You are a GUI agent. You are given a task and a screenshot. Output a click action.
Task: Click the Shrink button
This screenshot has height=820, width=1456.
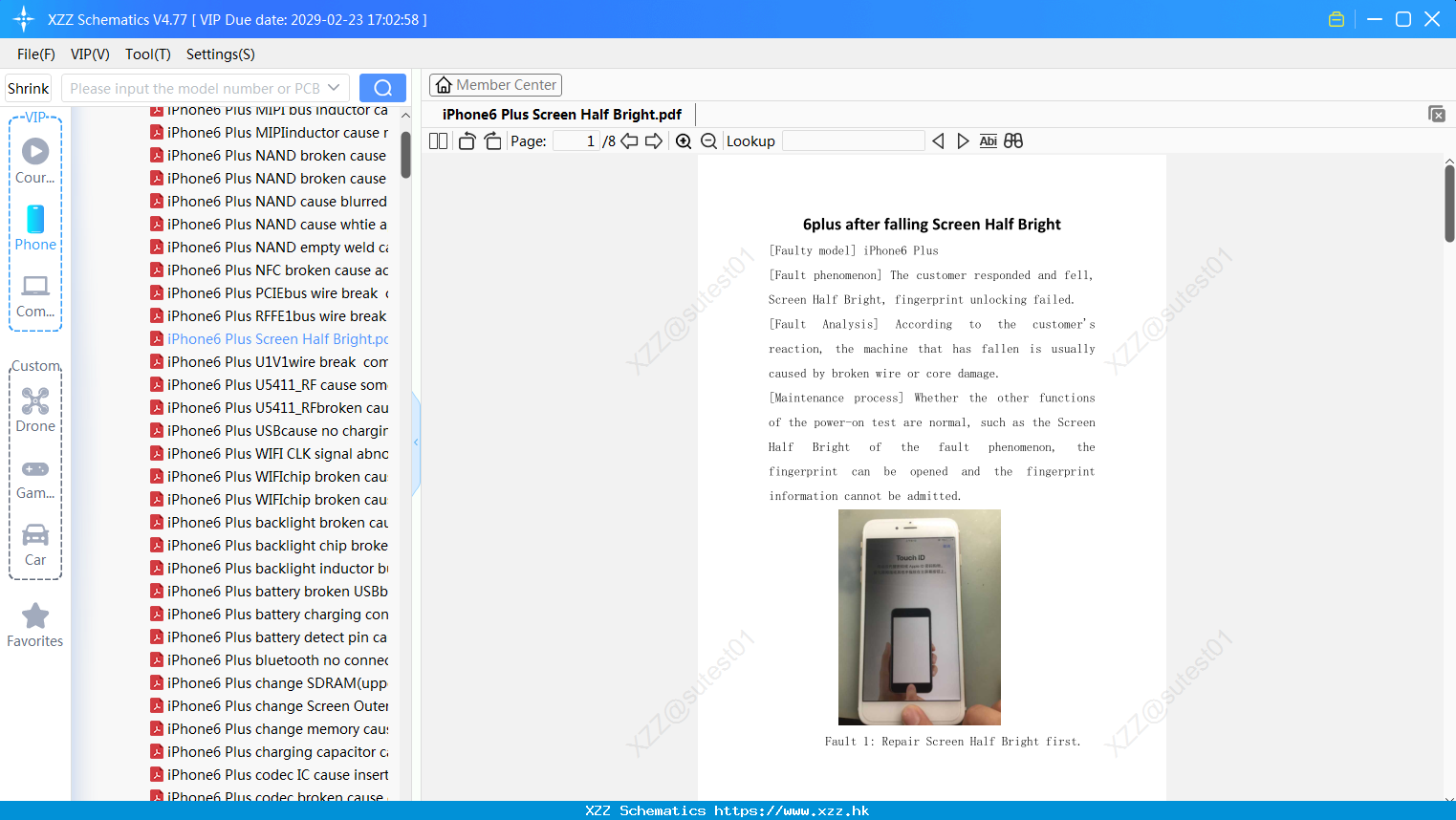coord(28,88)
